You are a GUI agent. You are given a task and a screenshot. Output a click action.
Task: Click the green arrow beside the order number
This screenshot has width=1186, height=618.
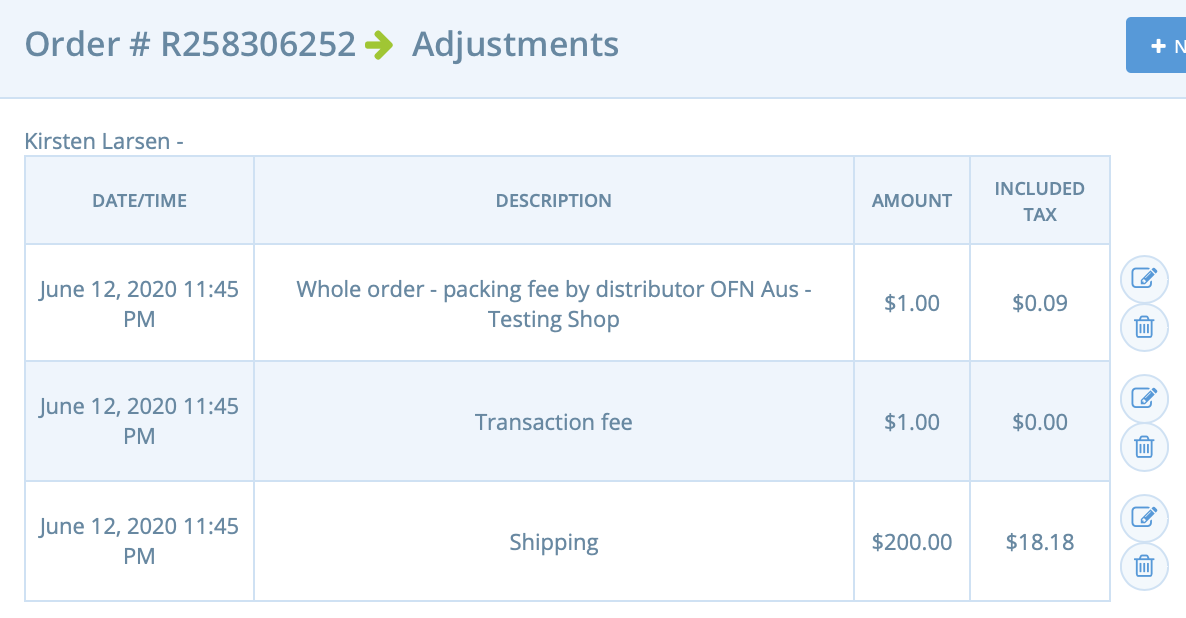tap(379, 45)
